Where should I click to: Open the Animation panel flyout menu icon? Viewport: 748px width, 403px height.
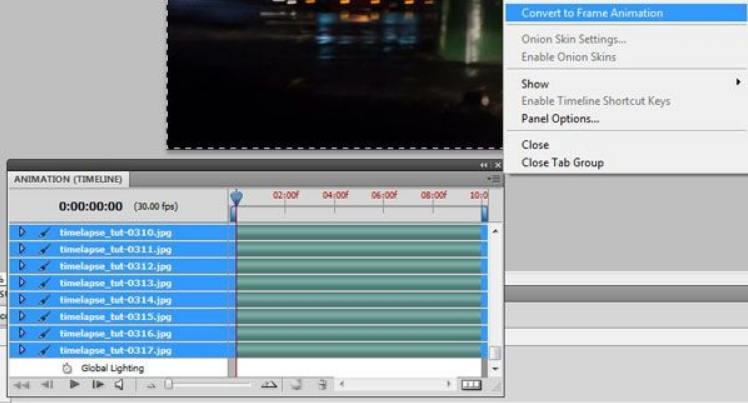tap(494, 179)
